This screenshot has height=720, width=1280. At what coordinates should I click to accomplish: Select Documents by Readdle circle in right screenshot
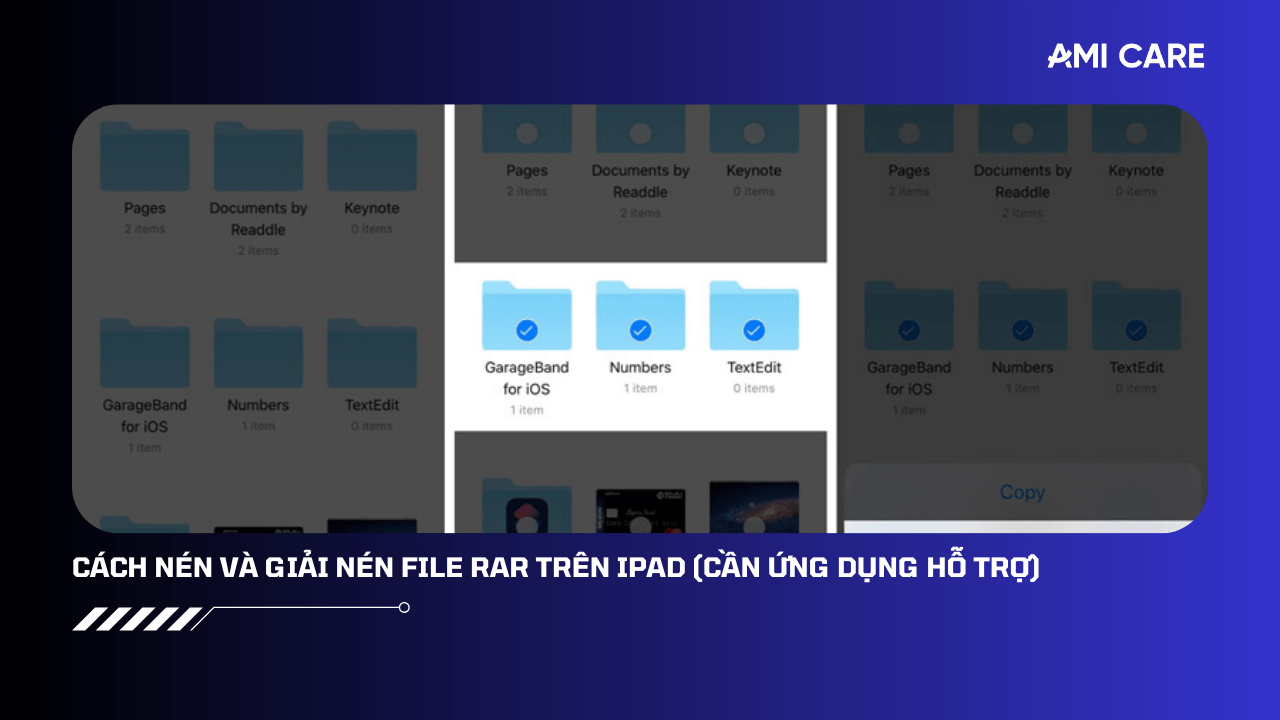pyautogui.click(x=1023, y=132)
